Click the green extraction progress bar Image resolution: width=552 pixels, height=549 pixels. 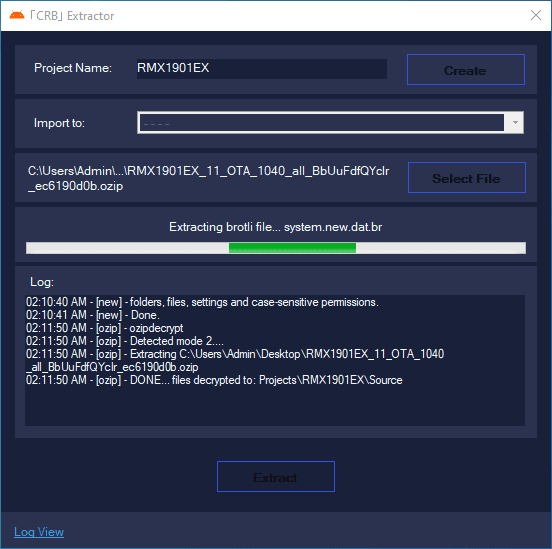click(276, 248)
